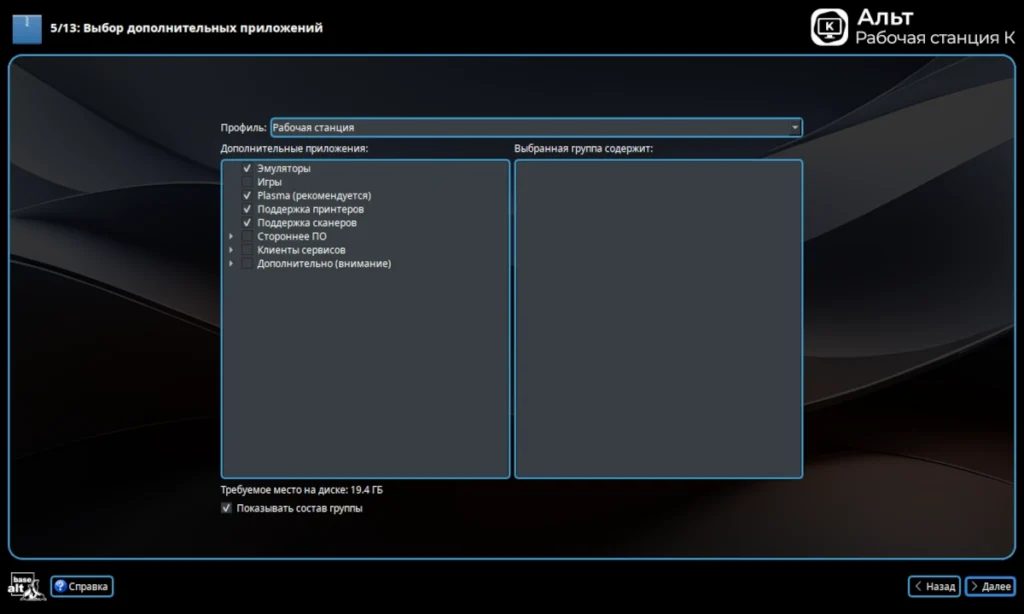This screenshot has height=614, width=1024.
Task: Select the Эмуляторы row label
Action: [x=283, y=169]
